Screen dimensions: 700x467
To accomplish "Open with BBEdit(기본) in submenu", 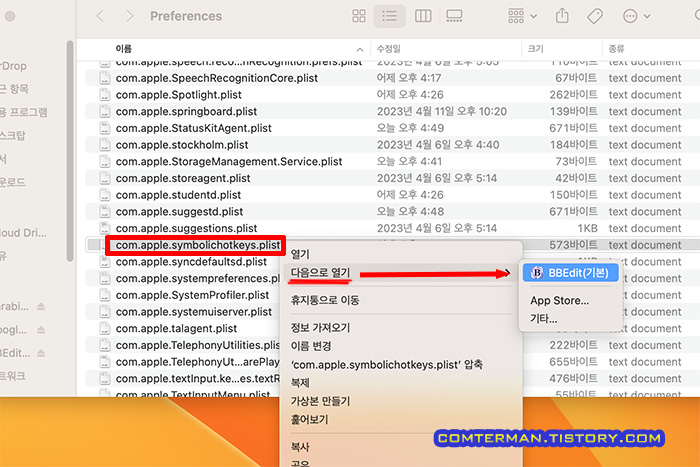I will tap(571, 273).
